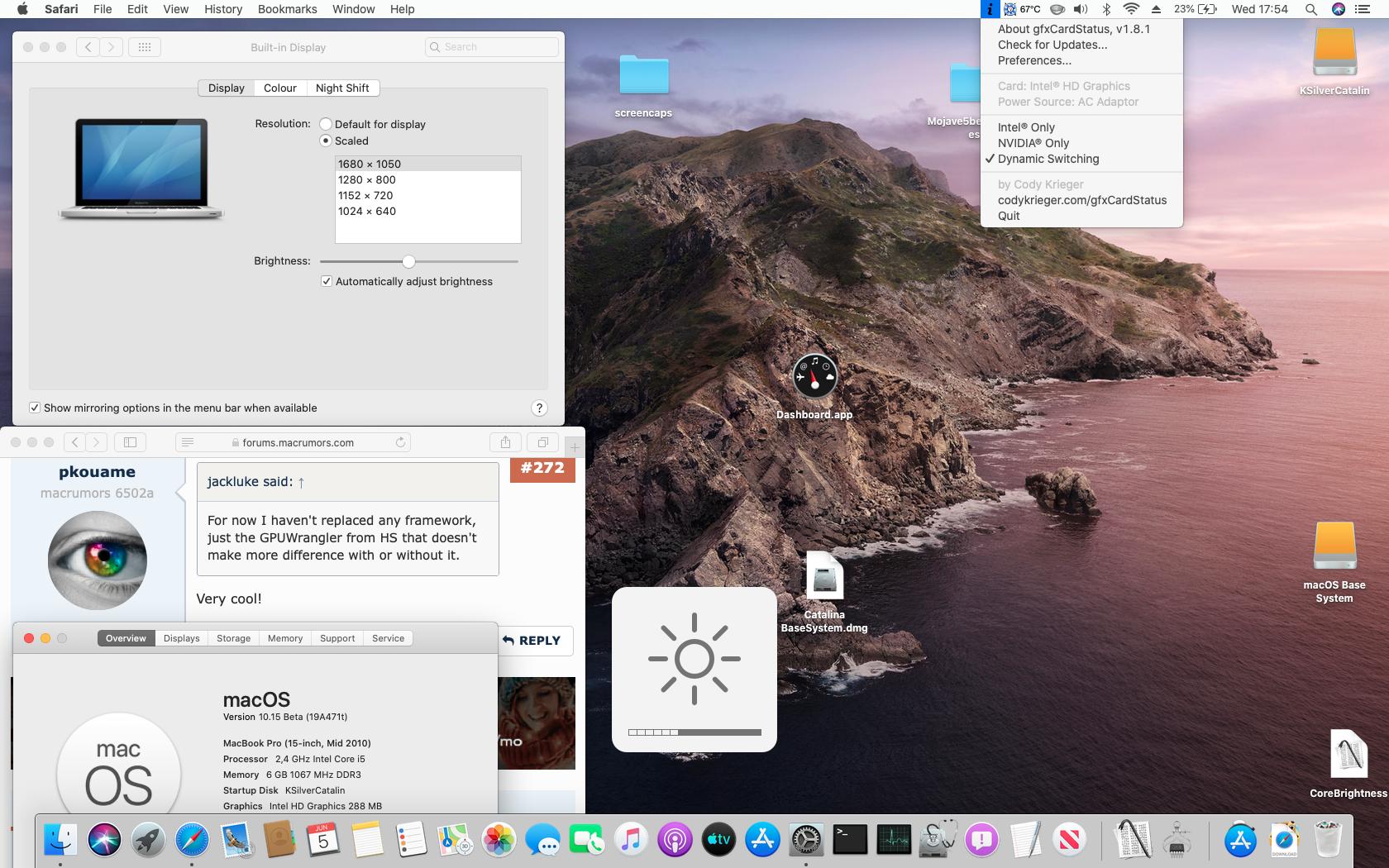Open the Wi-Fi menu bar icon
Viewport: 1389px width, 868px height.
coord(1131,9)
